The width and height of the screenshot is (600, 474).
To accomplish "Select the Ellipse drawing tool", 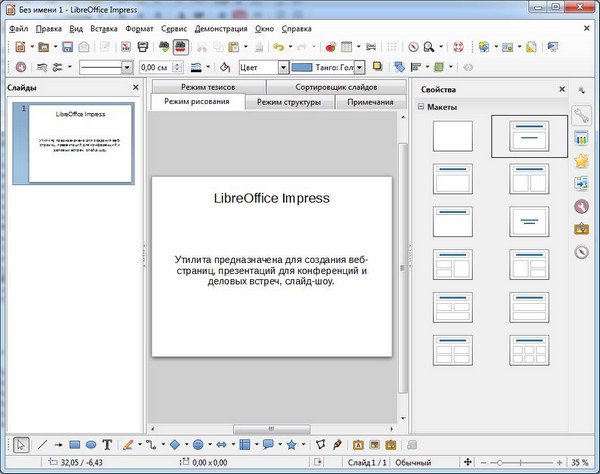I will coord(91,444).
